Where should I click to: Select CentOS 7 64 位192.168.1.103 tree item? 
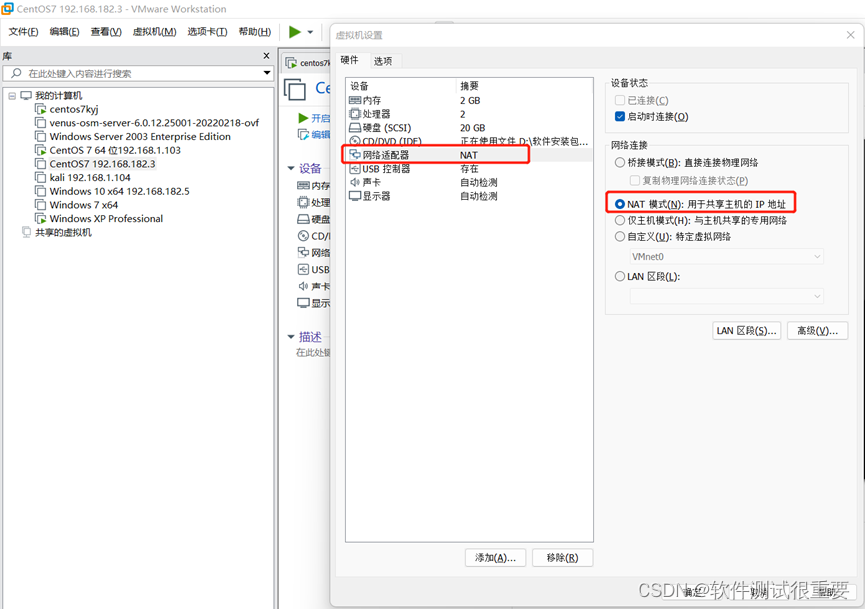coord(115,150)
